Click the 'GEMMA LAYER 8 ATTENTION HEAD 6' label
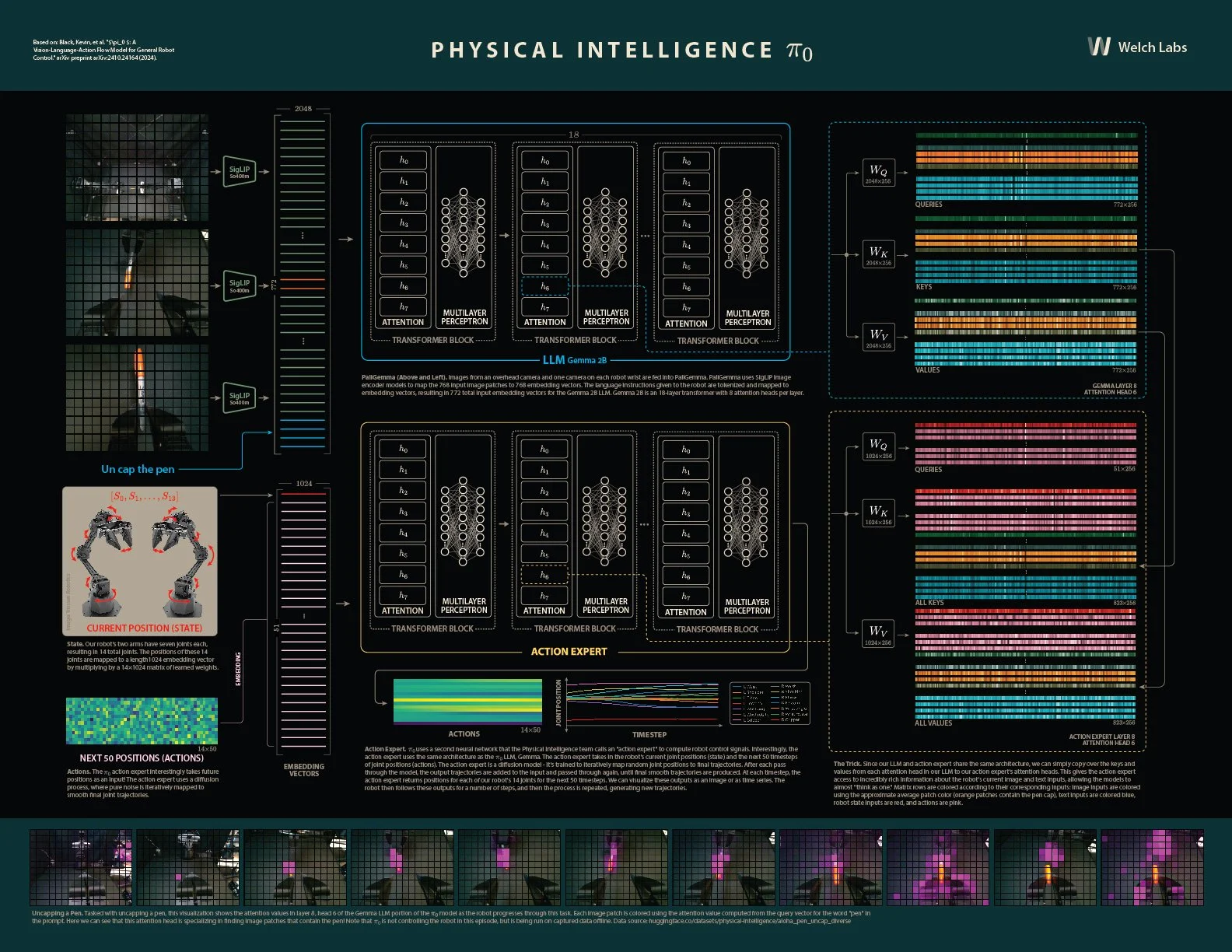The height and width of the screenshot is (952, 1232). click(1110, 389)
